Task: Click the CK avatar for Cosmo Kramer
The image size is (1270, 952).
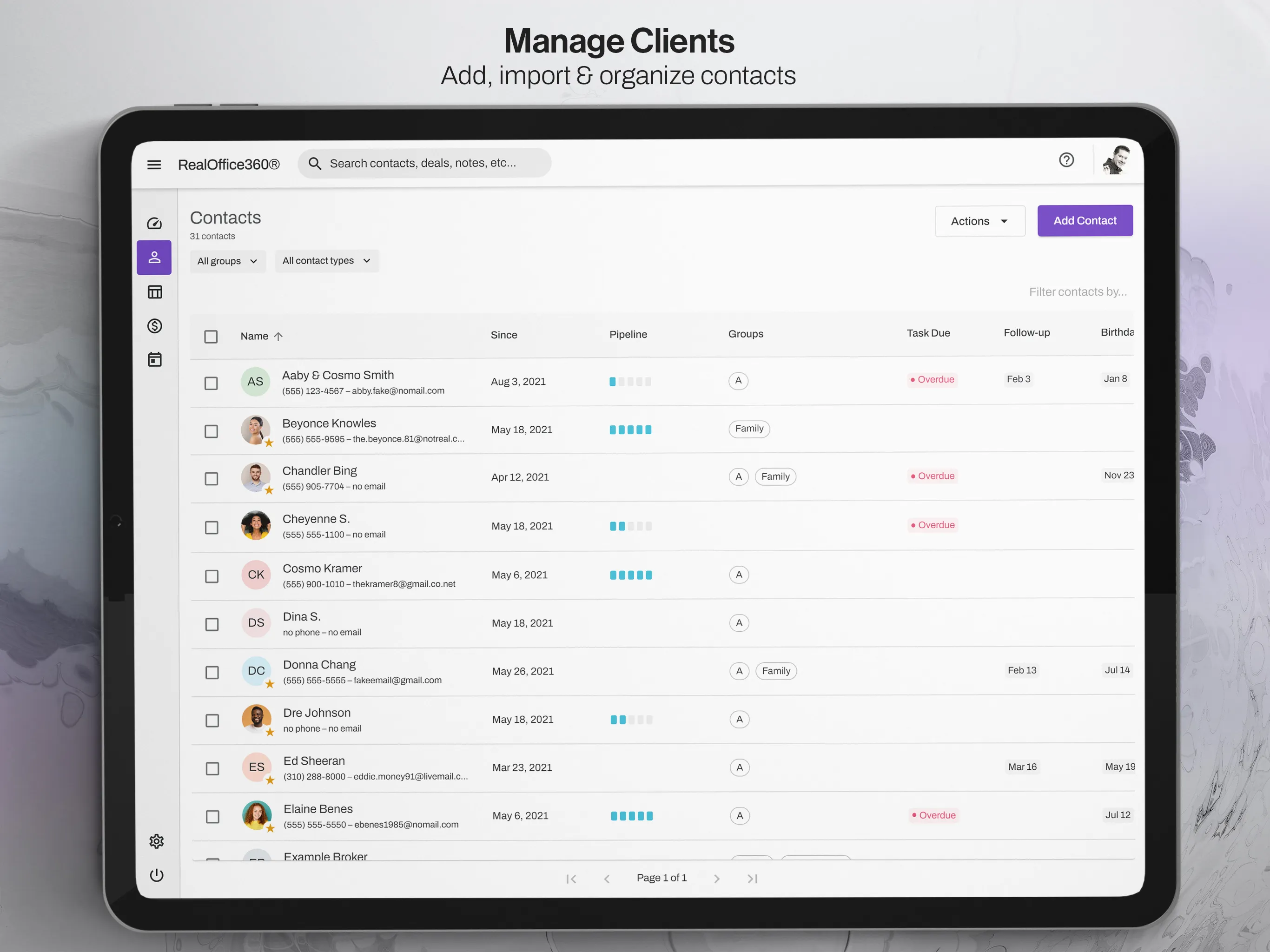Action: 256,575
